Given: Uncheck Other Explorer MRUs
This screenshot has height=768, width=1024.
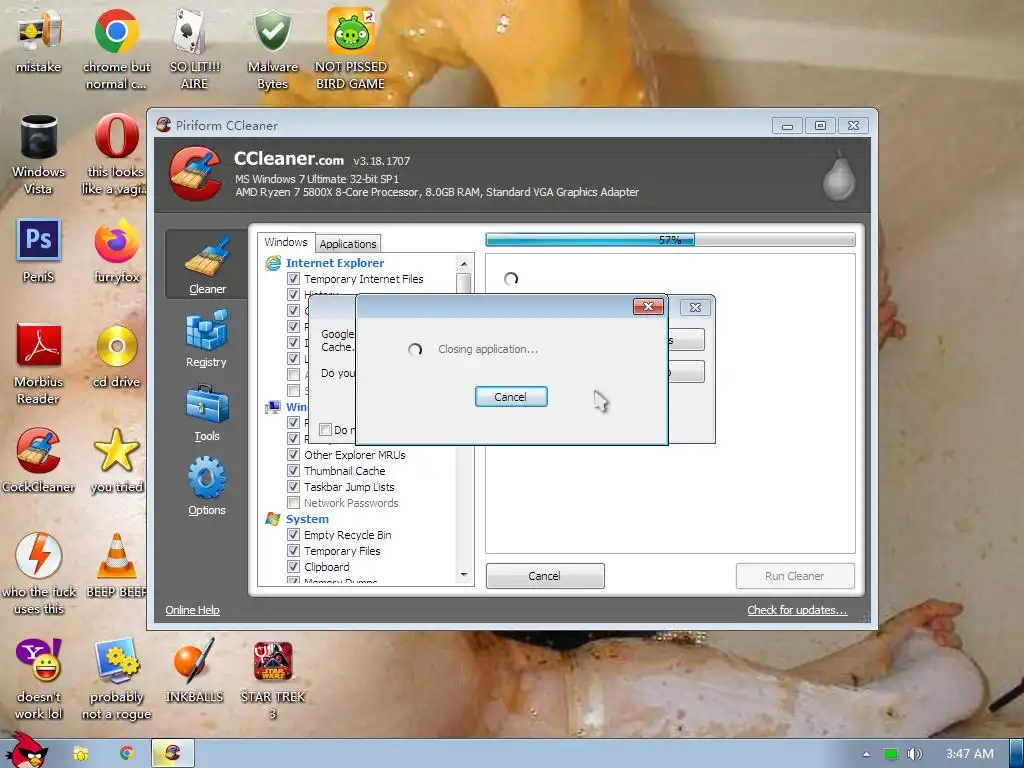Looking at the screenshot, I should [x=293, y=455].
